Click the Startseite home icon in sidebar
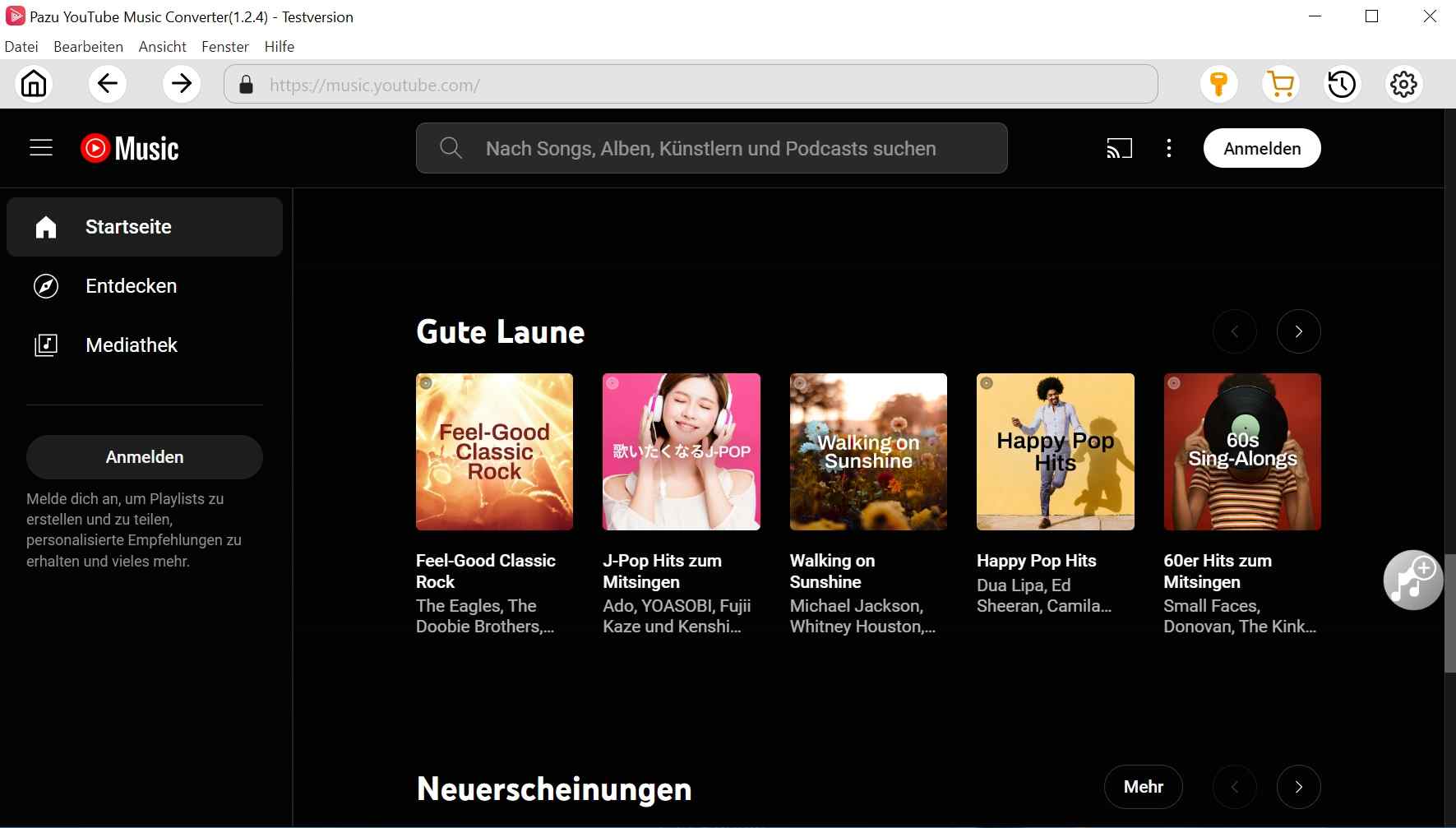1456x828 pixels. (46, 227)
